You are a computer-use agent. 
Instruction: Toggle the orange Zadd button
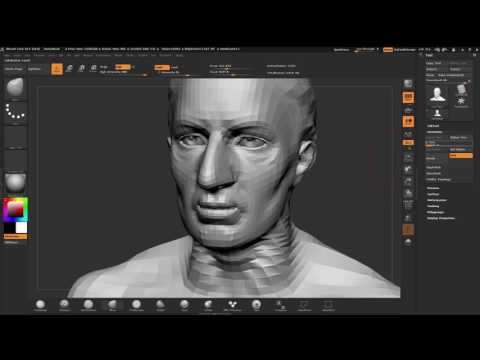tap(162, 67)
